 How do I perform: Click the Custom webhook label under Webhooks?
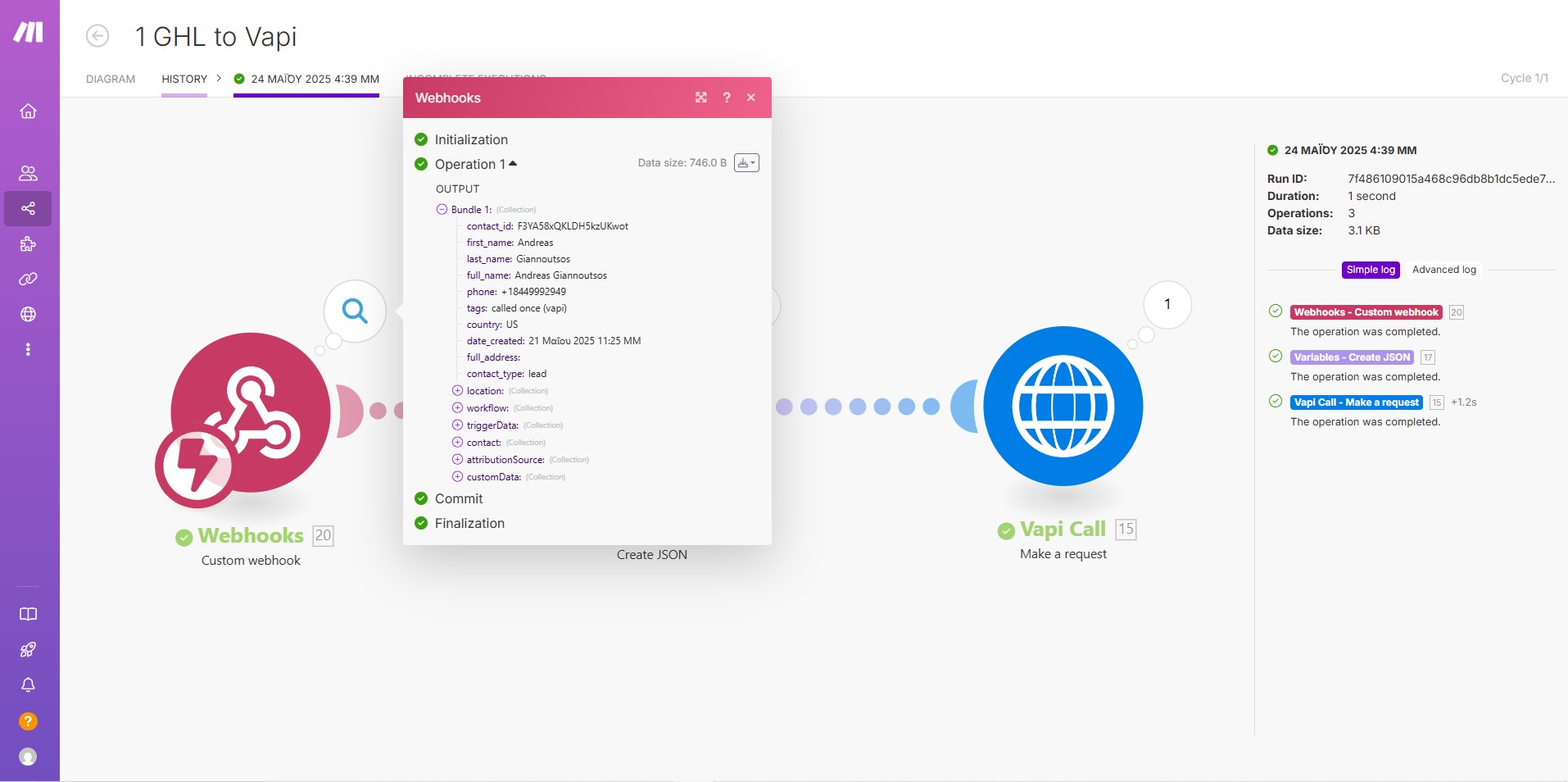tap(251, 561)
